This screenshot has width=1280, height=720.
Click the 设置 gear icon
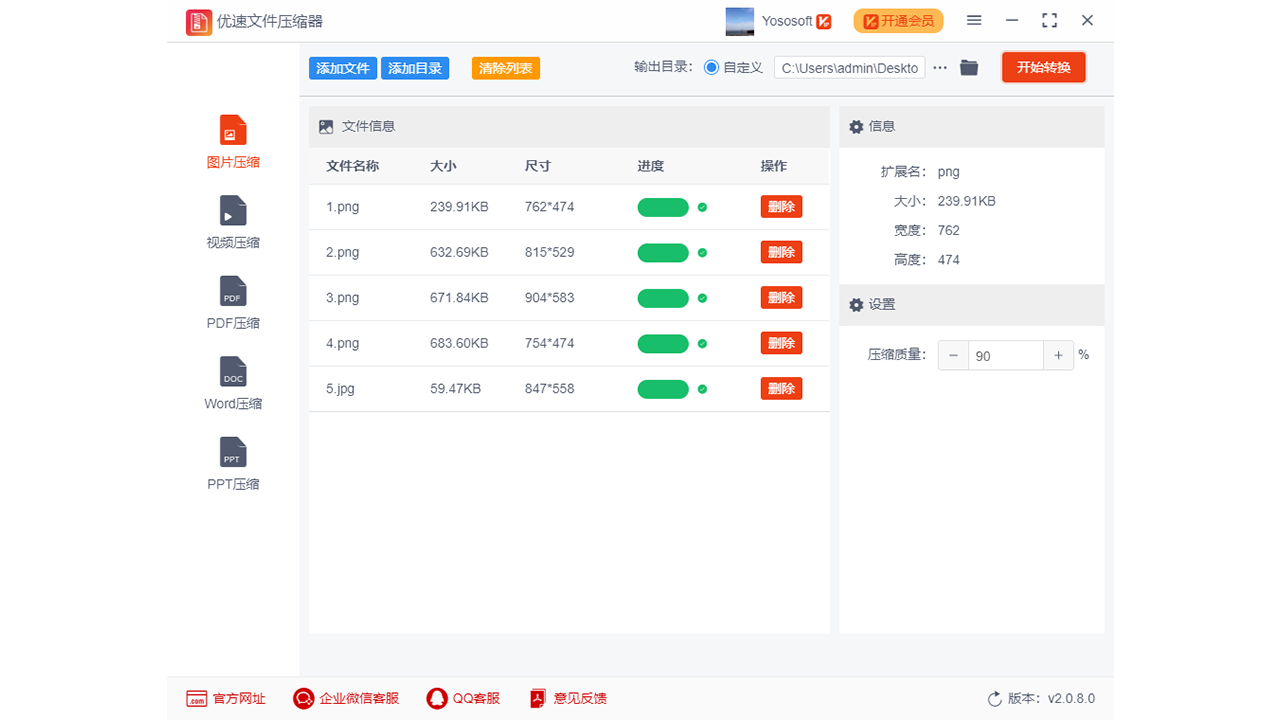coord(856,304)
